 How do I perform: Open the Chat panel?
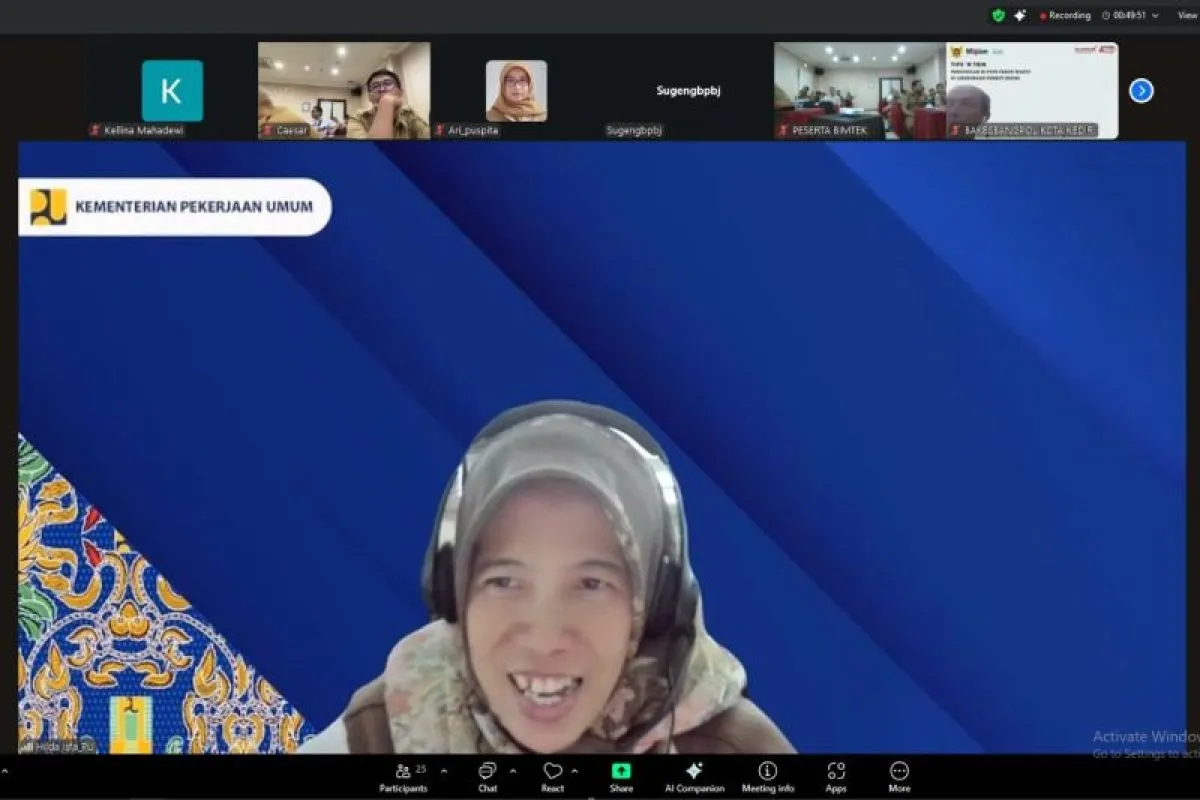487,776
